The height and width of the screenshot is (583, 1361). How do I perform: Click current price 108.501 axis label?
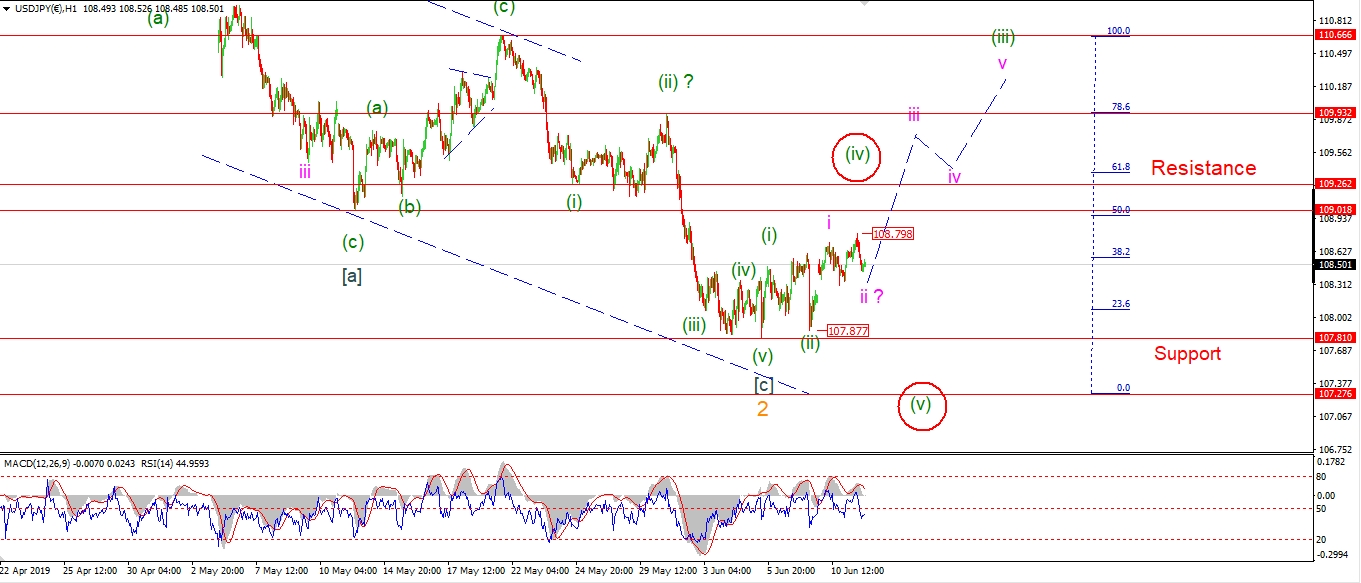(x=1338, y=265)
